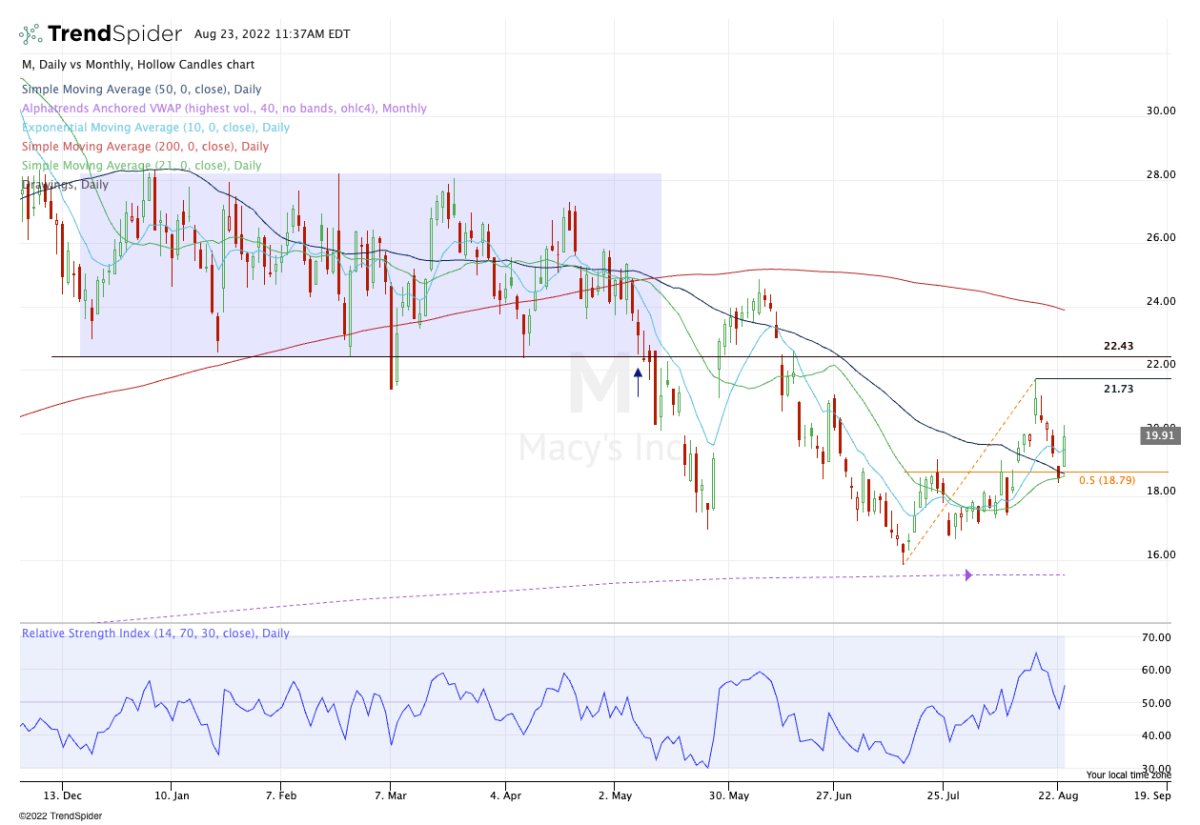This screenshot has height=825, width=1200.
Task: Open the 'M, Daily vs Monthly, Hollow Candles chart' title
Action: 137,65
